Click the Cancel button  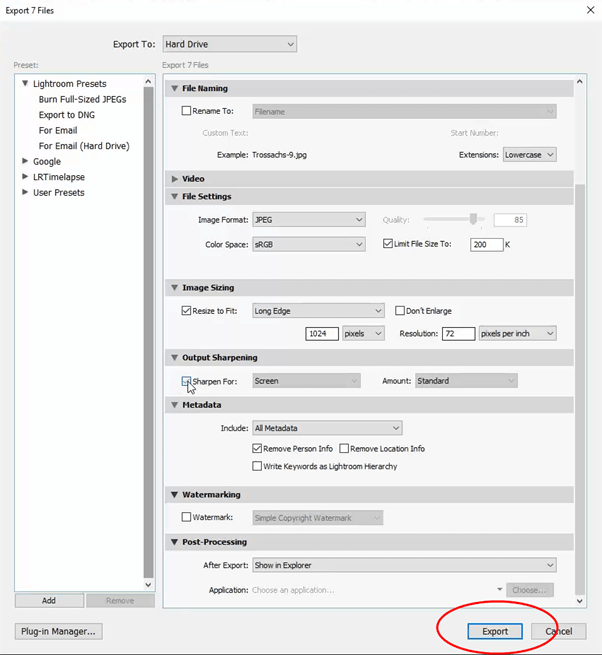[x=559, y=631]
